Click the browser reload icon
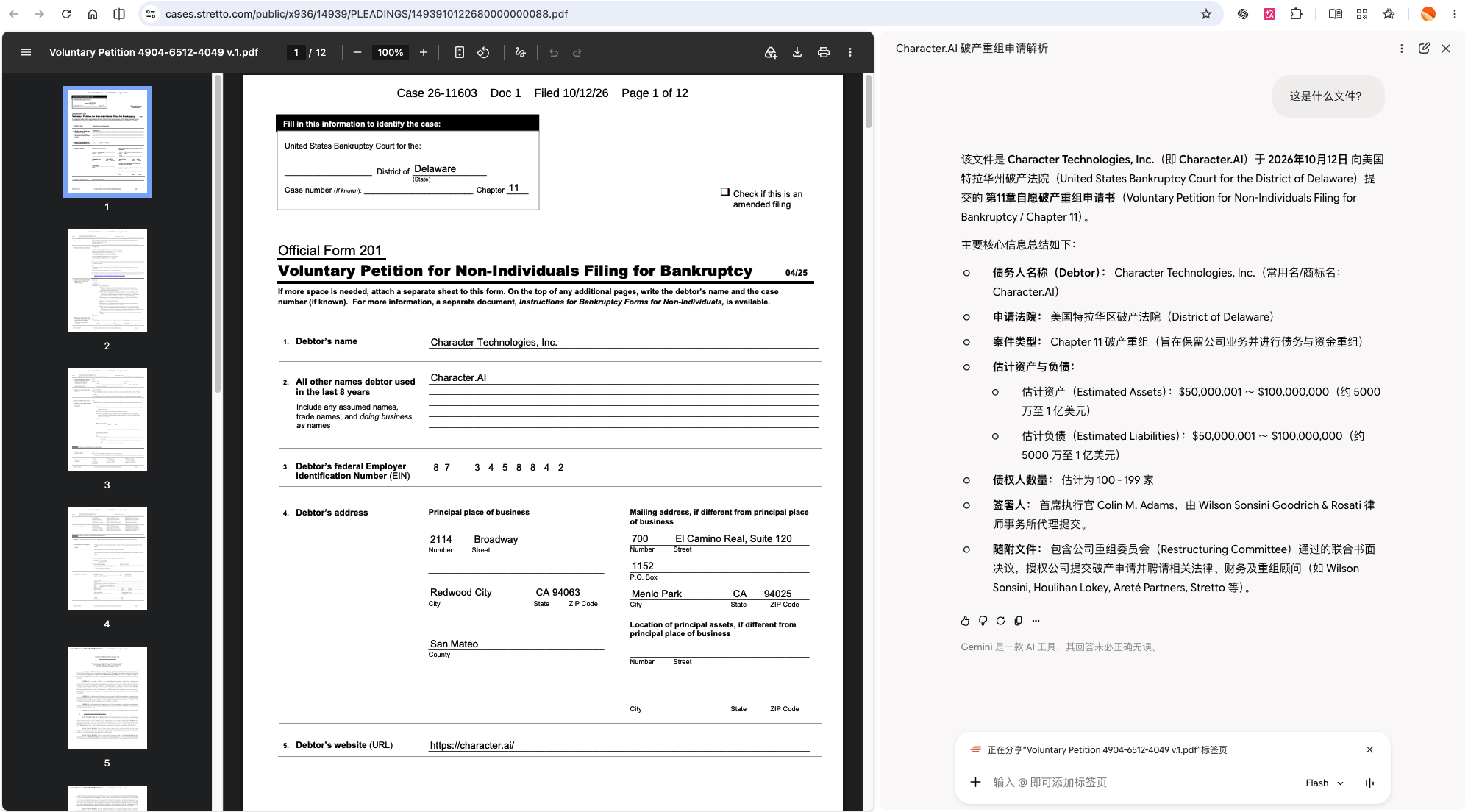 pos(66,14)
